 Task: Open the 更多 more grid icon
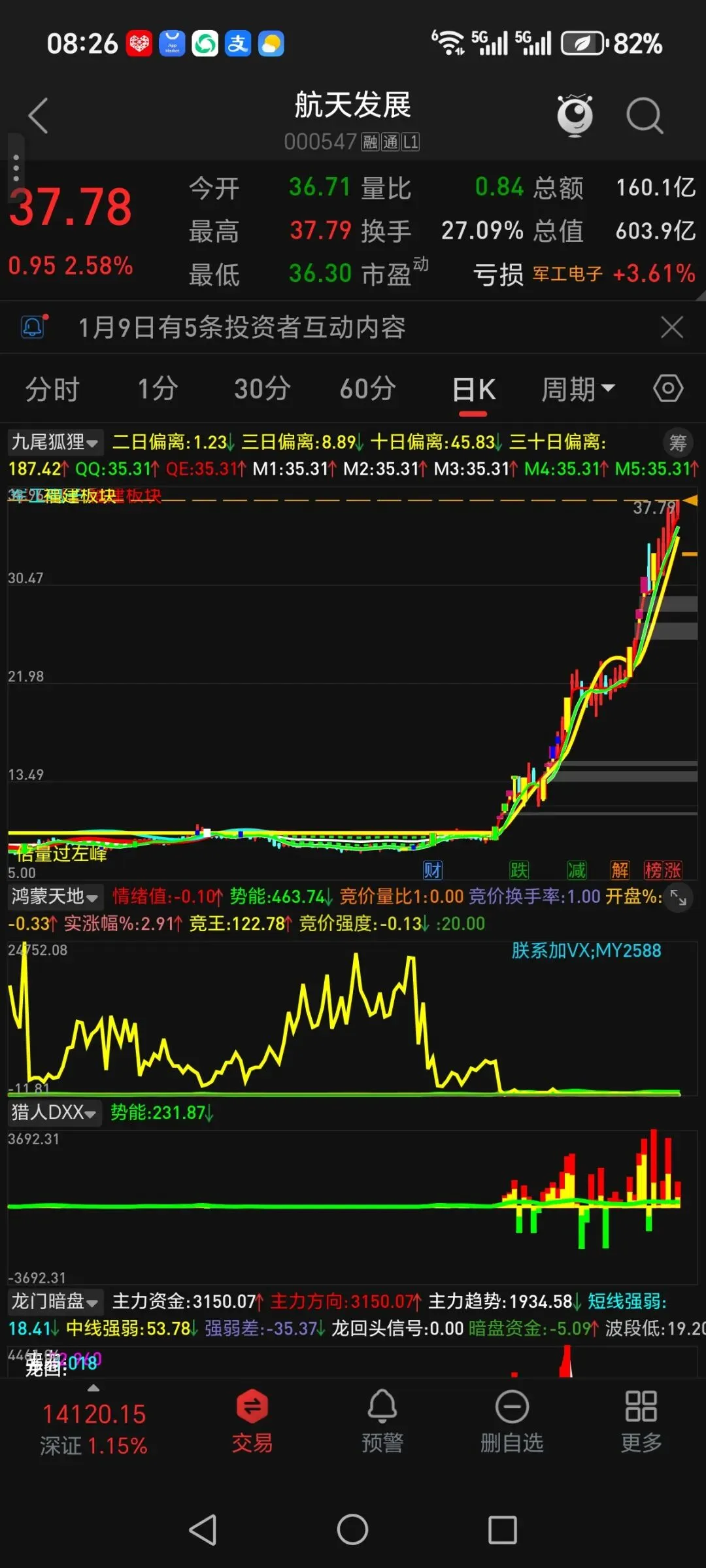click(641, 1422)
